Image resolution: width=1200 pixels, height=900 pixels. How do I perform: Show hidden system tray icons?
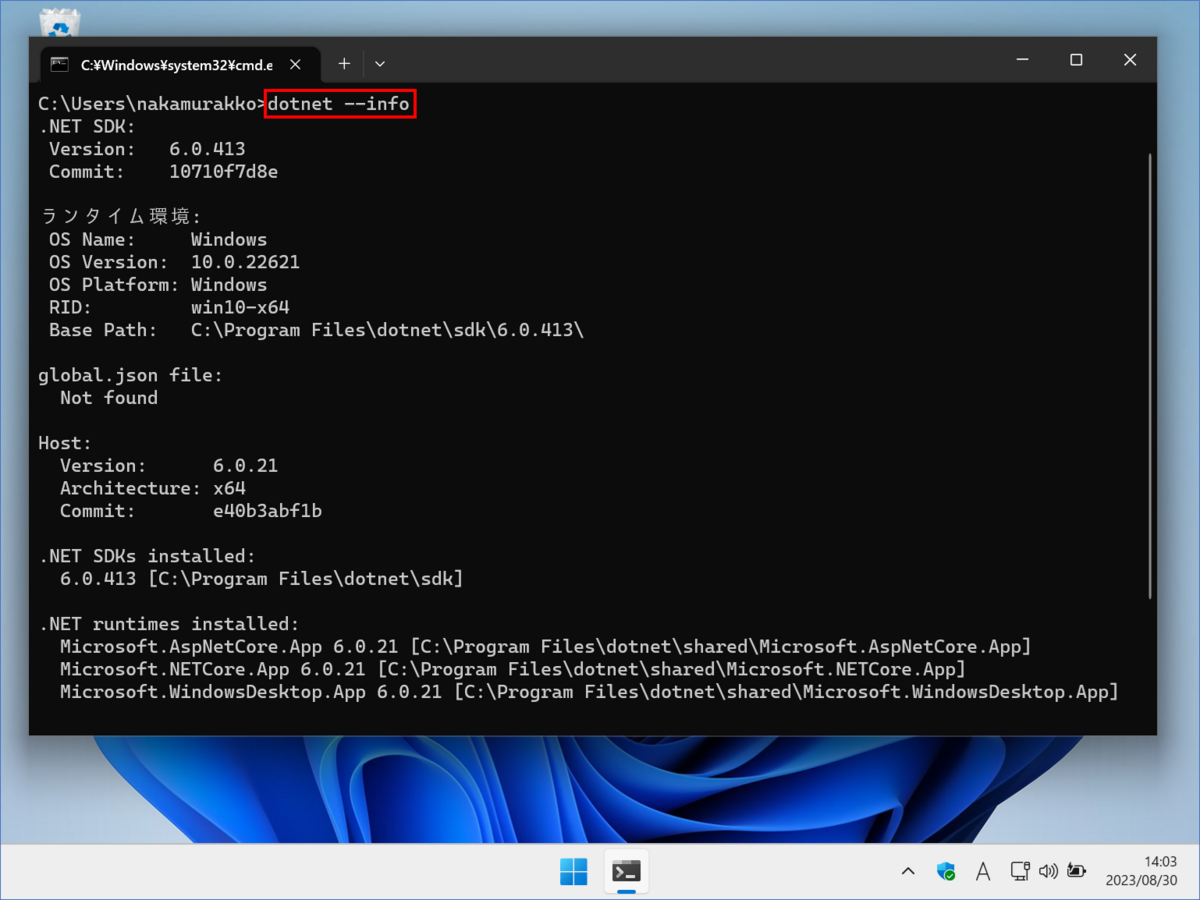(908, 872)
